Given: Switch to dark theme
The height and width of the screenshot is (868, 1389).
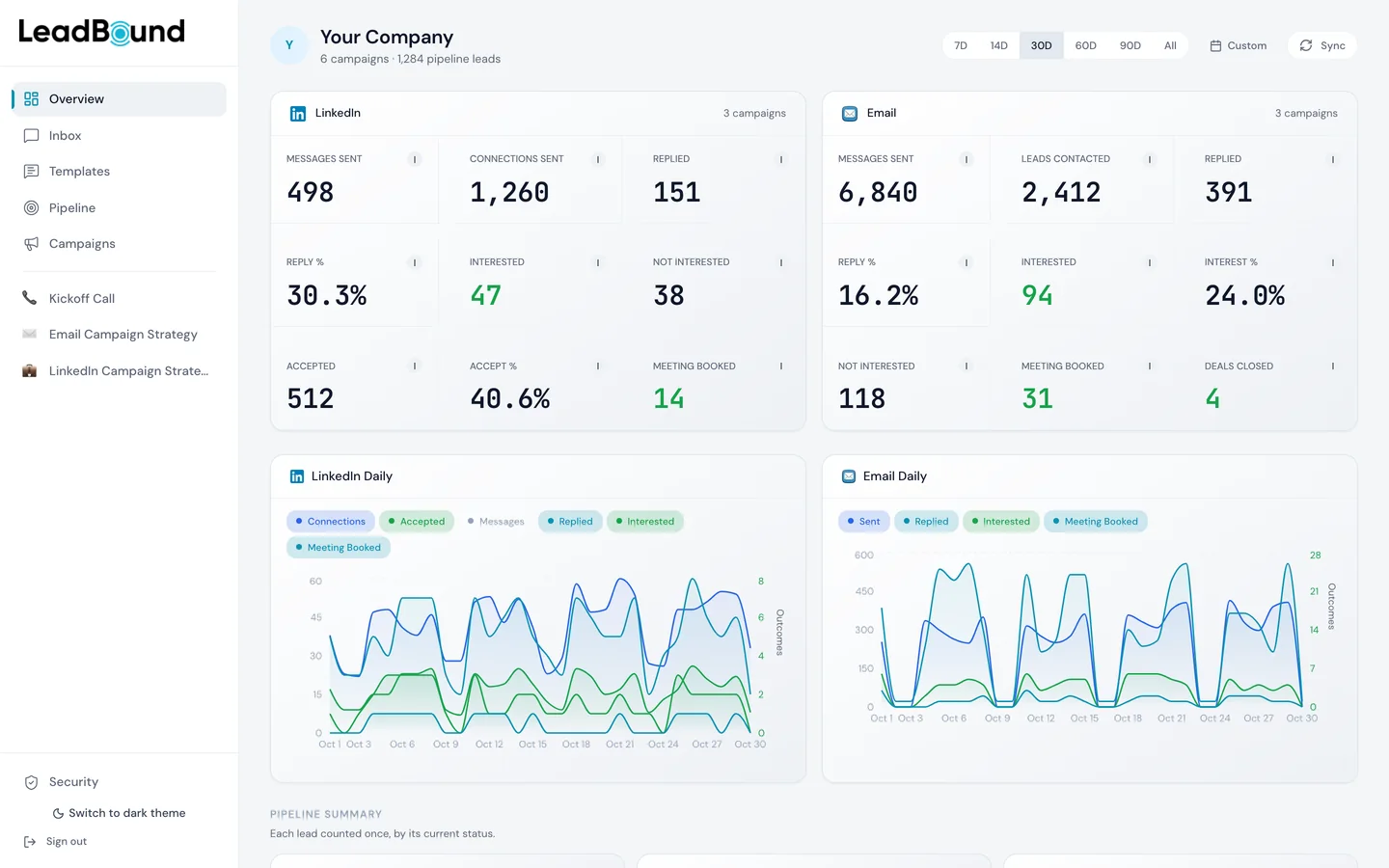Looking at the screenshot, I should [x=119, y=813].
